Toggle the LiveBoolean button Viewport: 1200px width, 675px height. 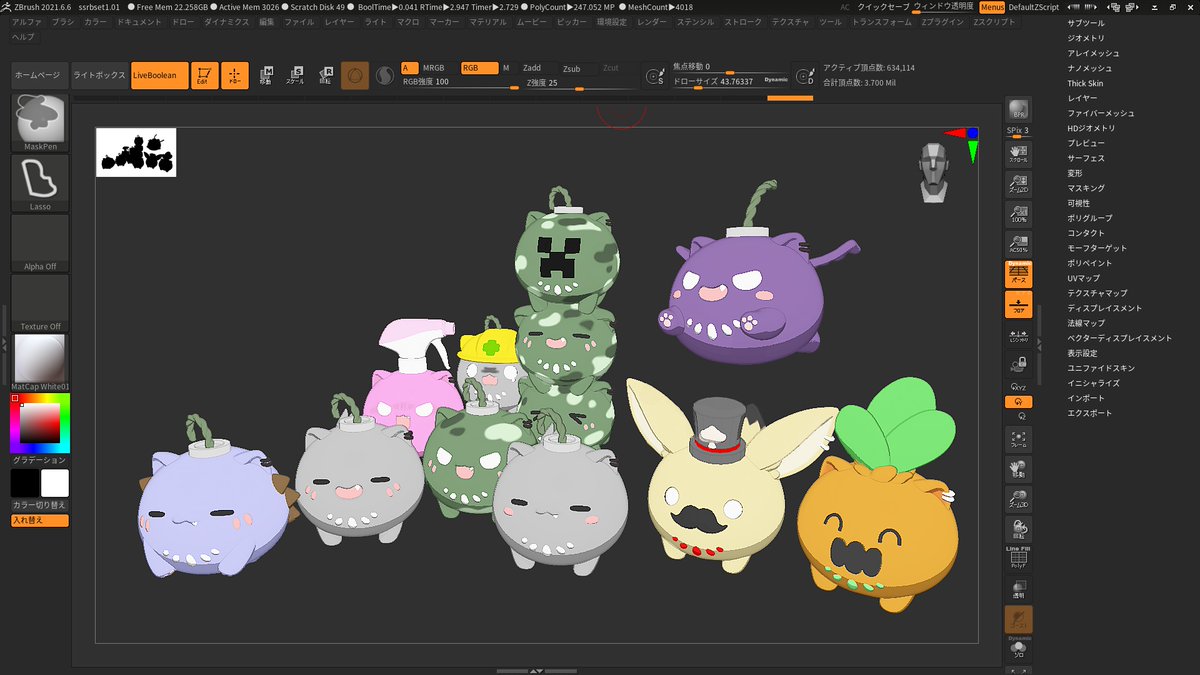(x=160, y=75)
